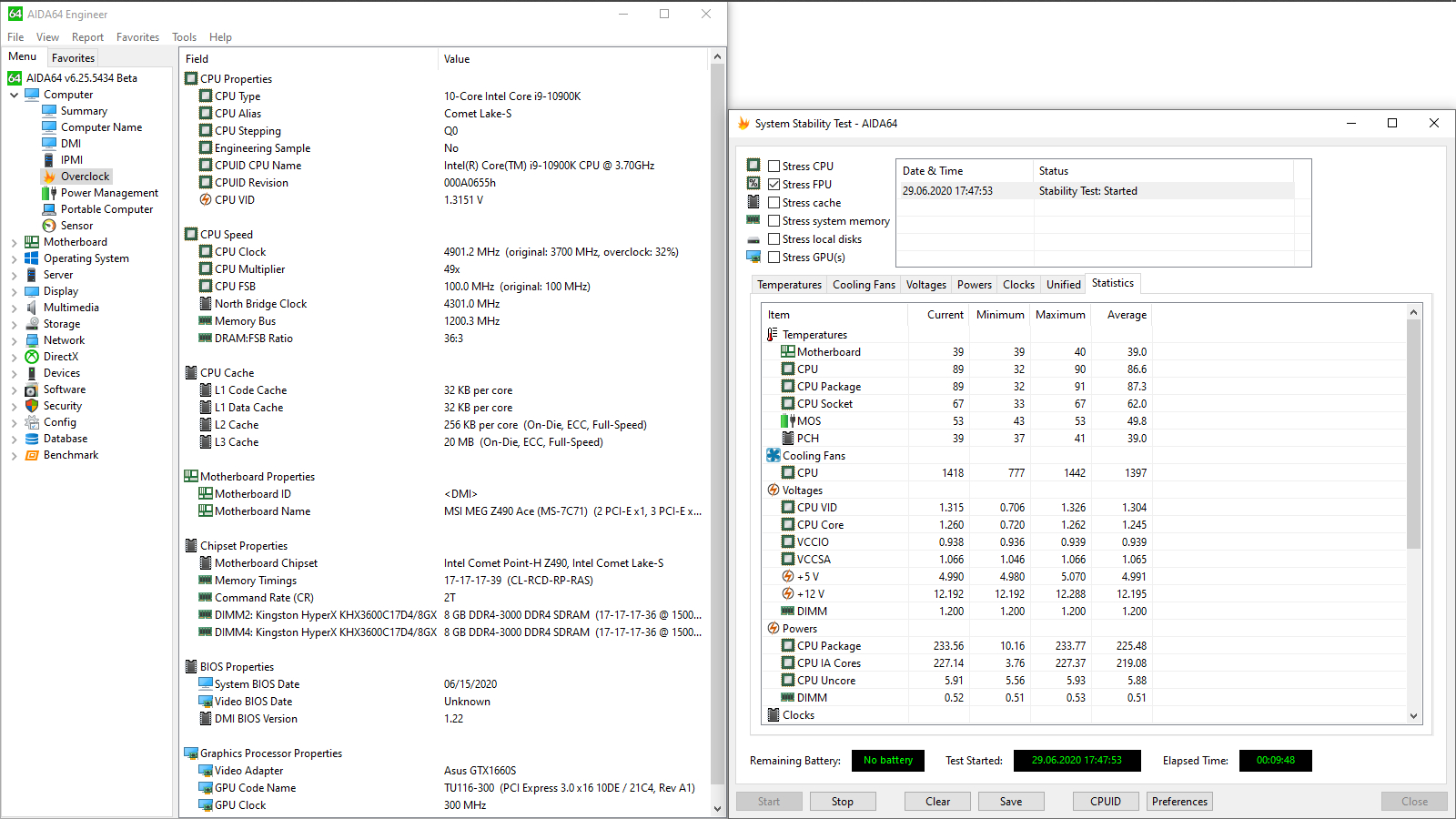Open Preferences in the stability test
Screen dimensions: 1456x819
coord(1179,802)
